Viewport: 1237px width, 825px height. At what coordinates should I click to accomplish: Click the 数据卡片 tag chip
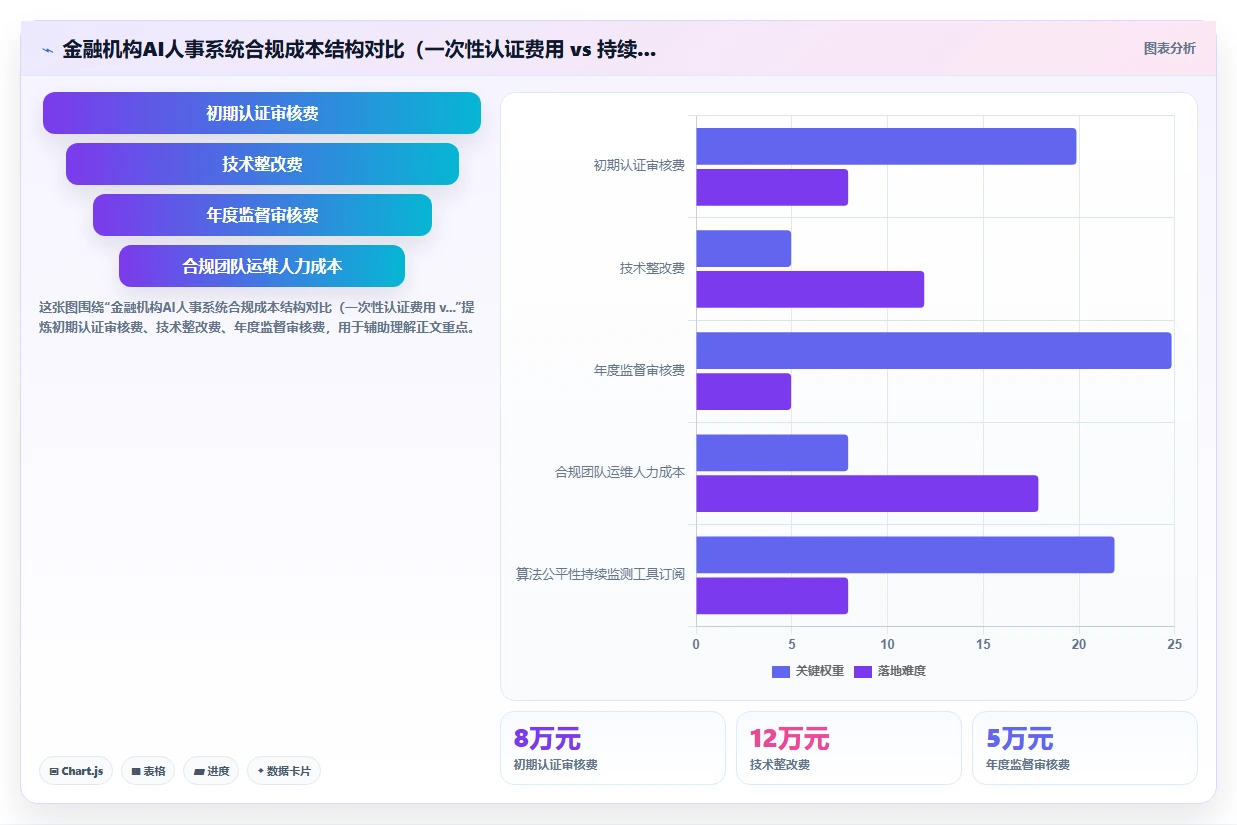284,771
